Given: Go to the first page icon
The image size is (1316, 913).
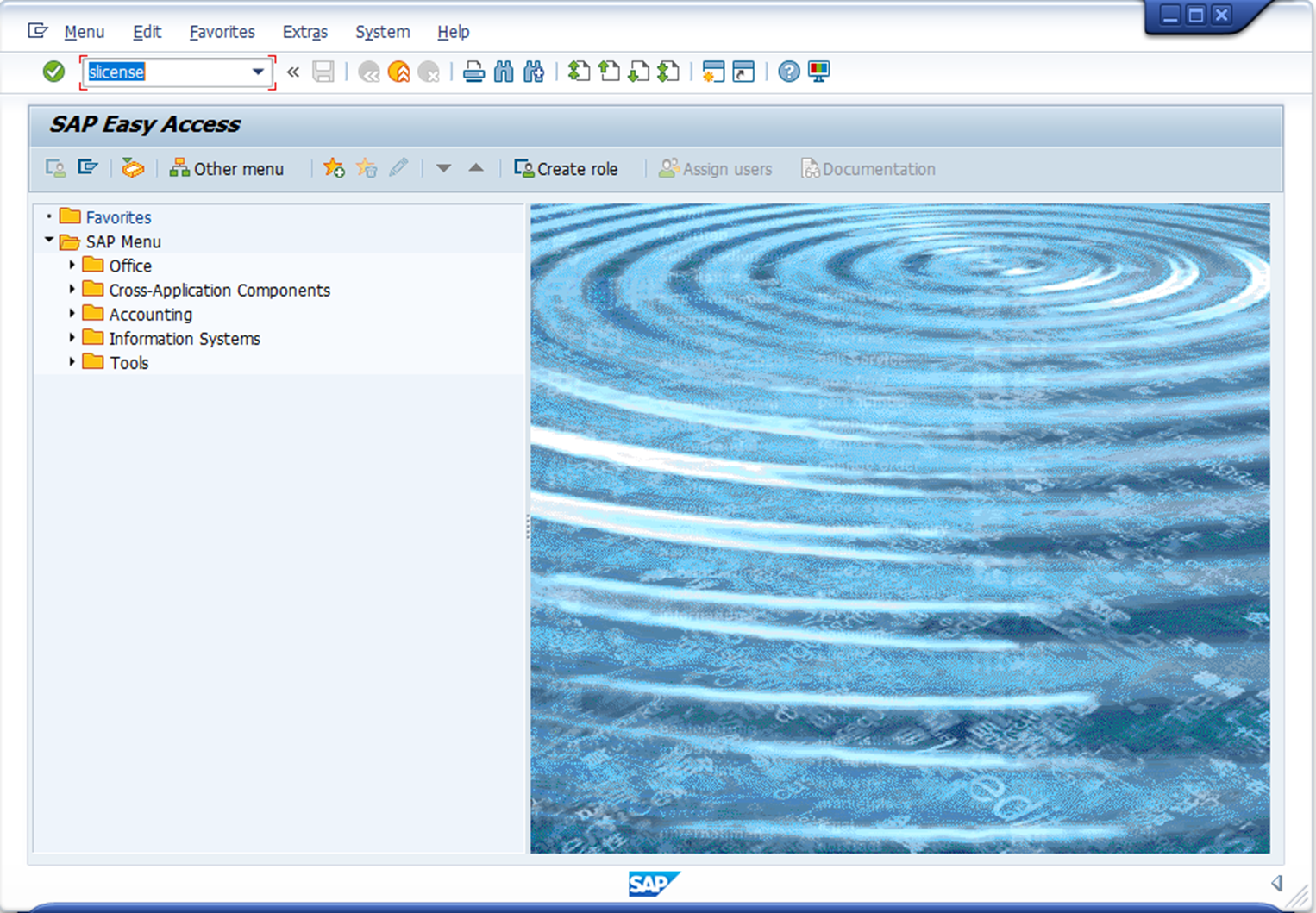Looking at the screenshot, I should coord(580,72).
